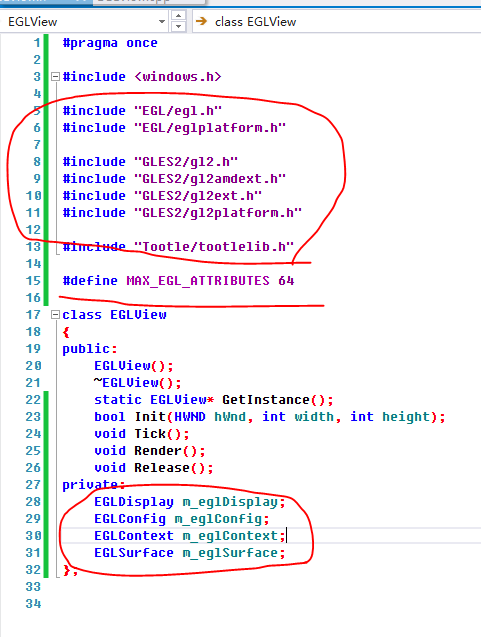Click on the ~EGLView() destructor declaration
481x637 pixels.
(x=138, y=383)
